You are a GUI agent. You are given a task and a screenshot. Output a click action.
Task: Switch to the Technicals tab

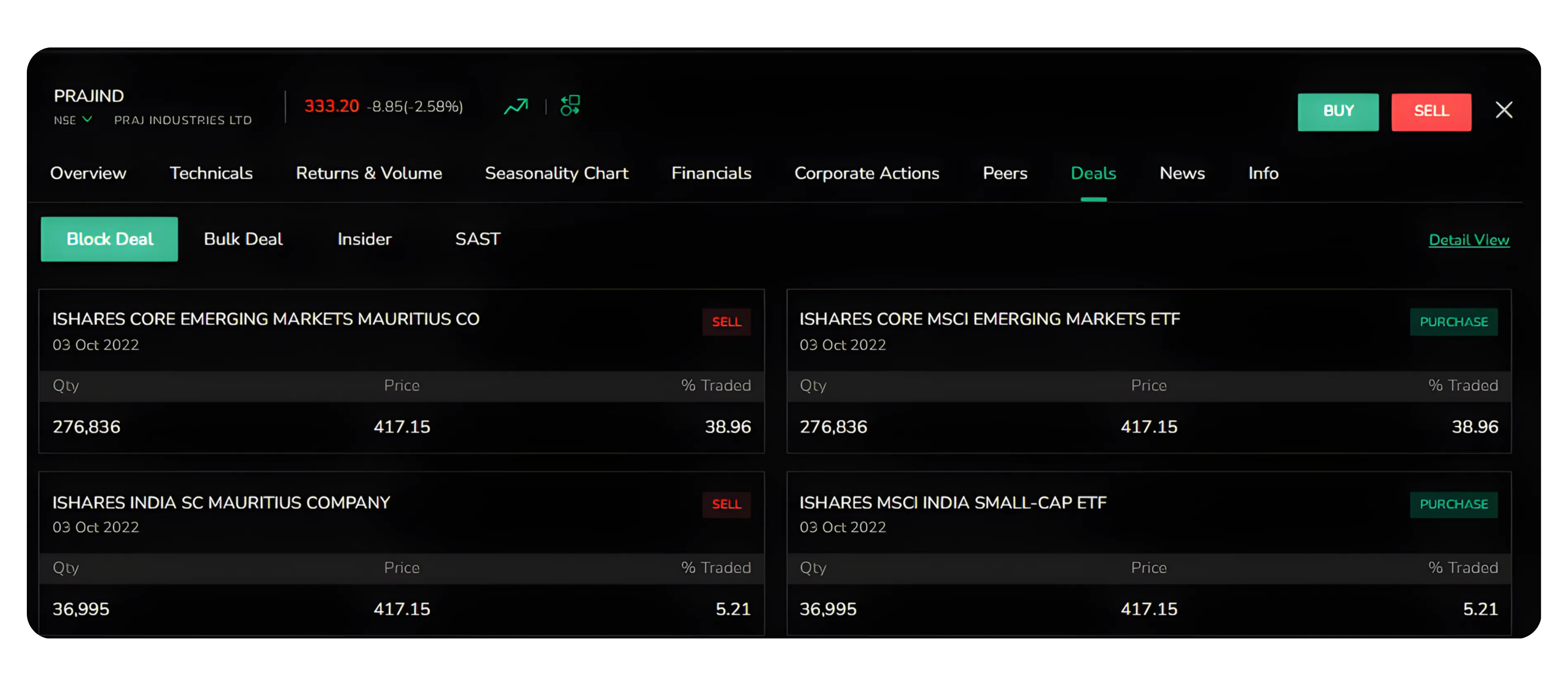pos(211,173)
